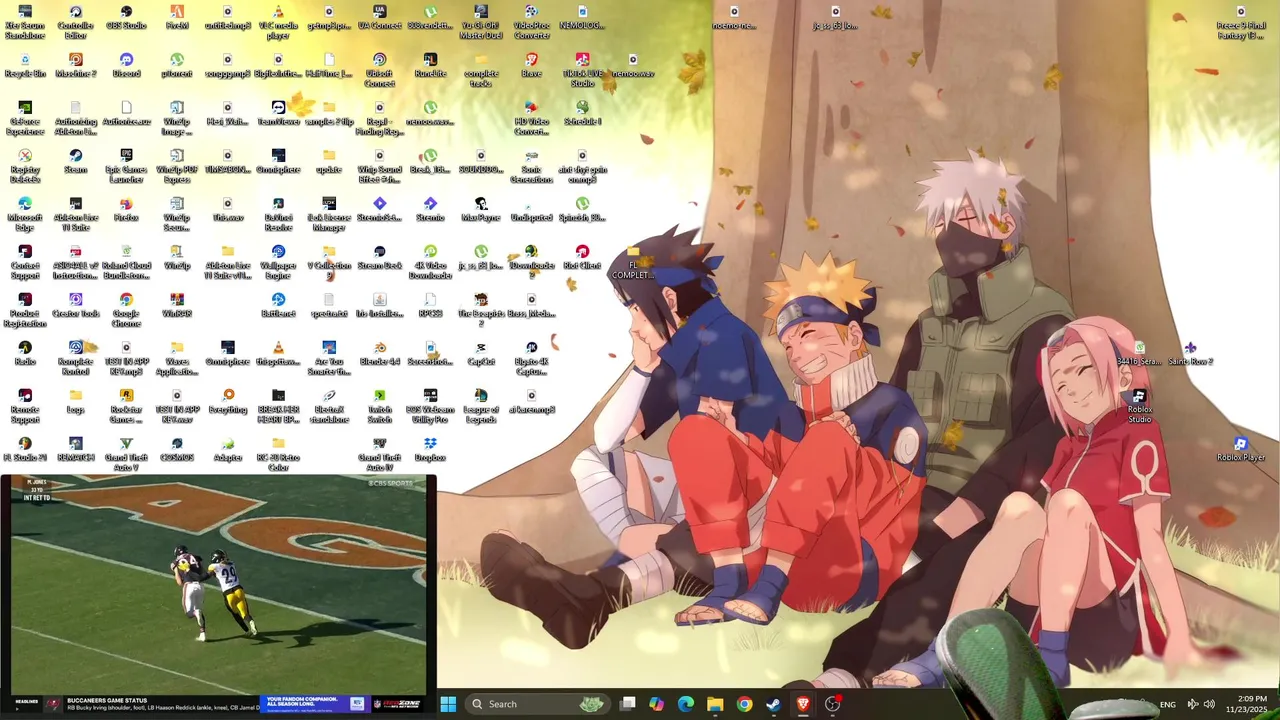The width and height of the screenshot is (1280, 720).
Task: Open the Logs folder on desktop
Action: pyautogui.click(x=75, y=402)
